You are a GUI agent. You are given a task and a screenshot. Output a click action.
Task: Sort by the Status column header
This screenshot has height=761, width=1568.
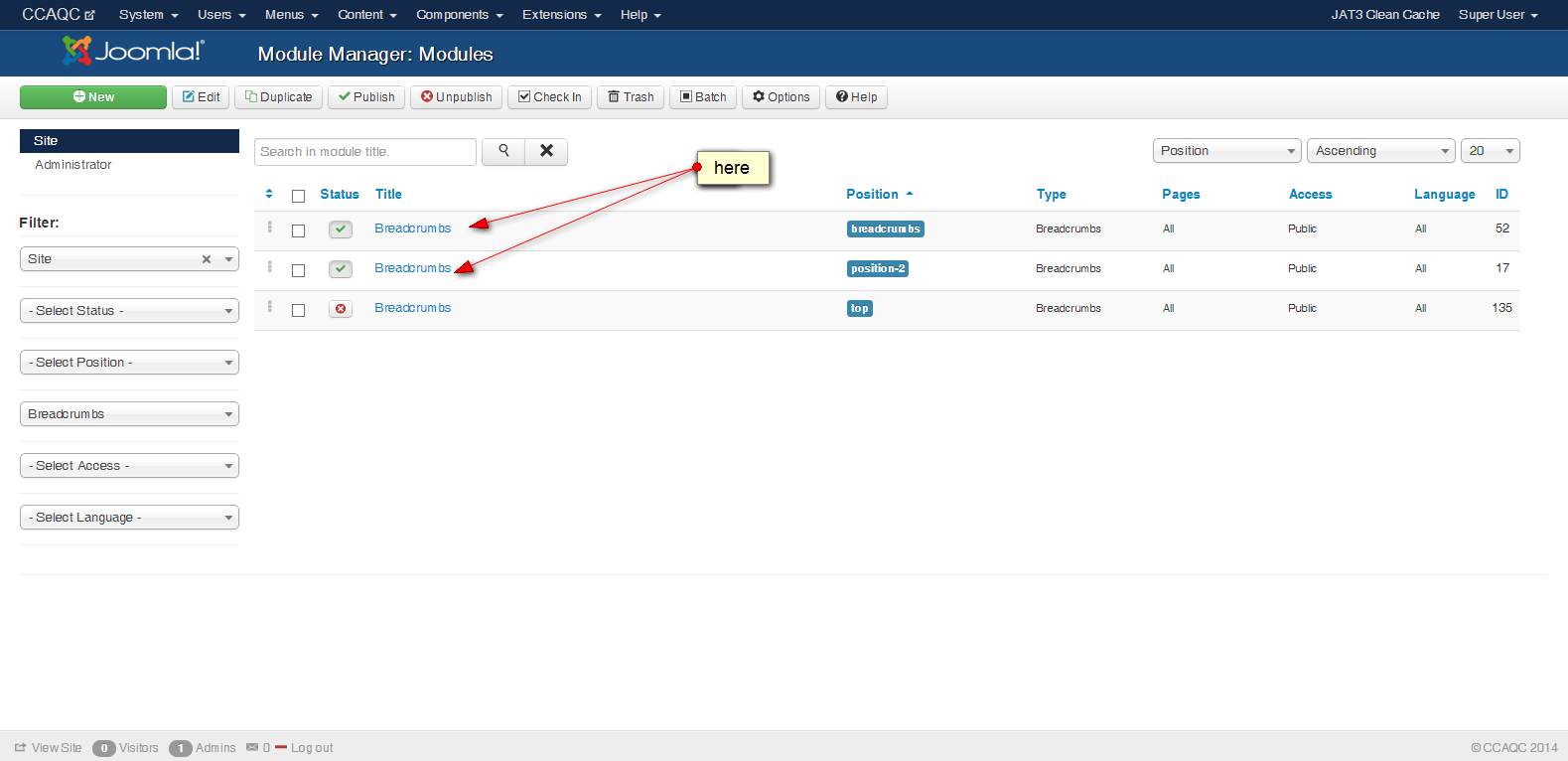click(x=340, y=195)
